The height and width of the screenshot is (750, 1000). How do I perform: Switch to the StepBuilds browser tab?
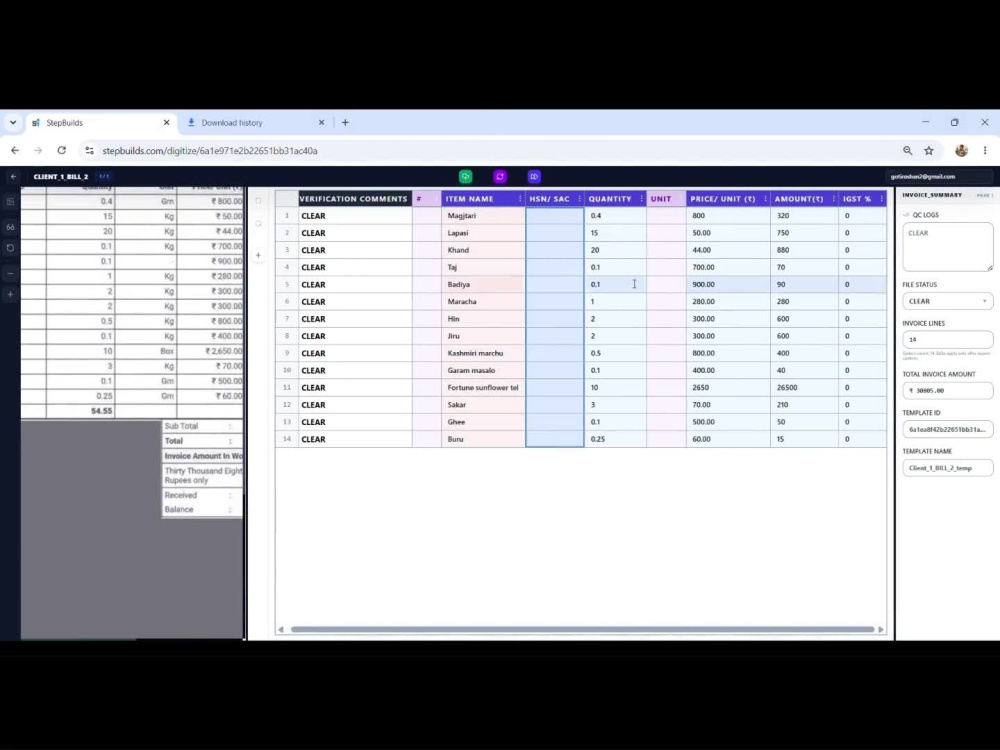[x=101, y=122]
